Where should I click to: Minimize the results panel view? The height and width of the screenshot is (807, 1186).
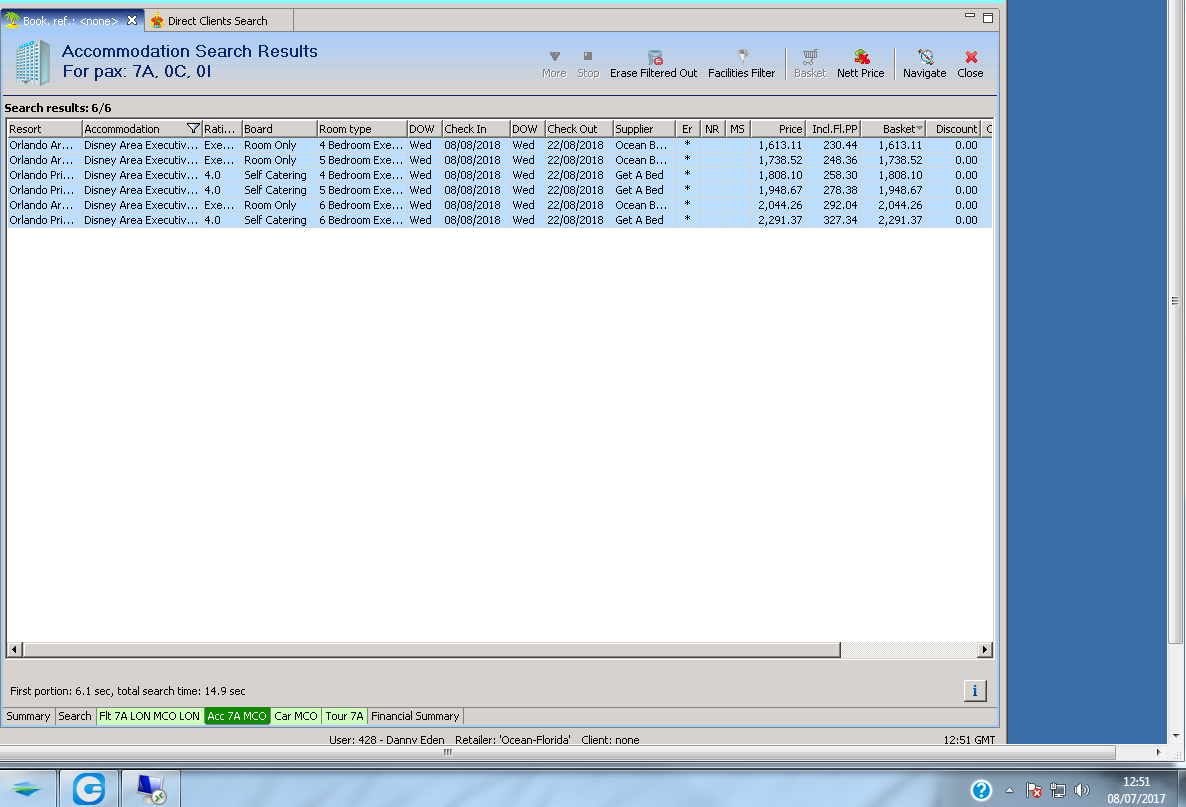click(x=970, y=16)
